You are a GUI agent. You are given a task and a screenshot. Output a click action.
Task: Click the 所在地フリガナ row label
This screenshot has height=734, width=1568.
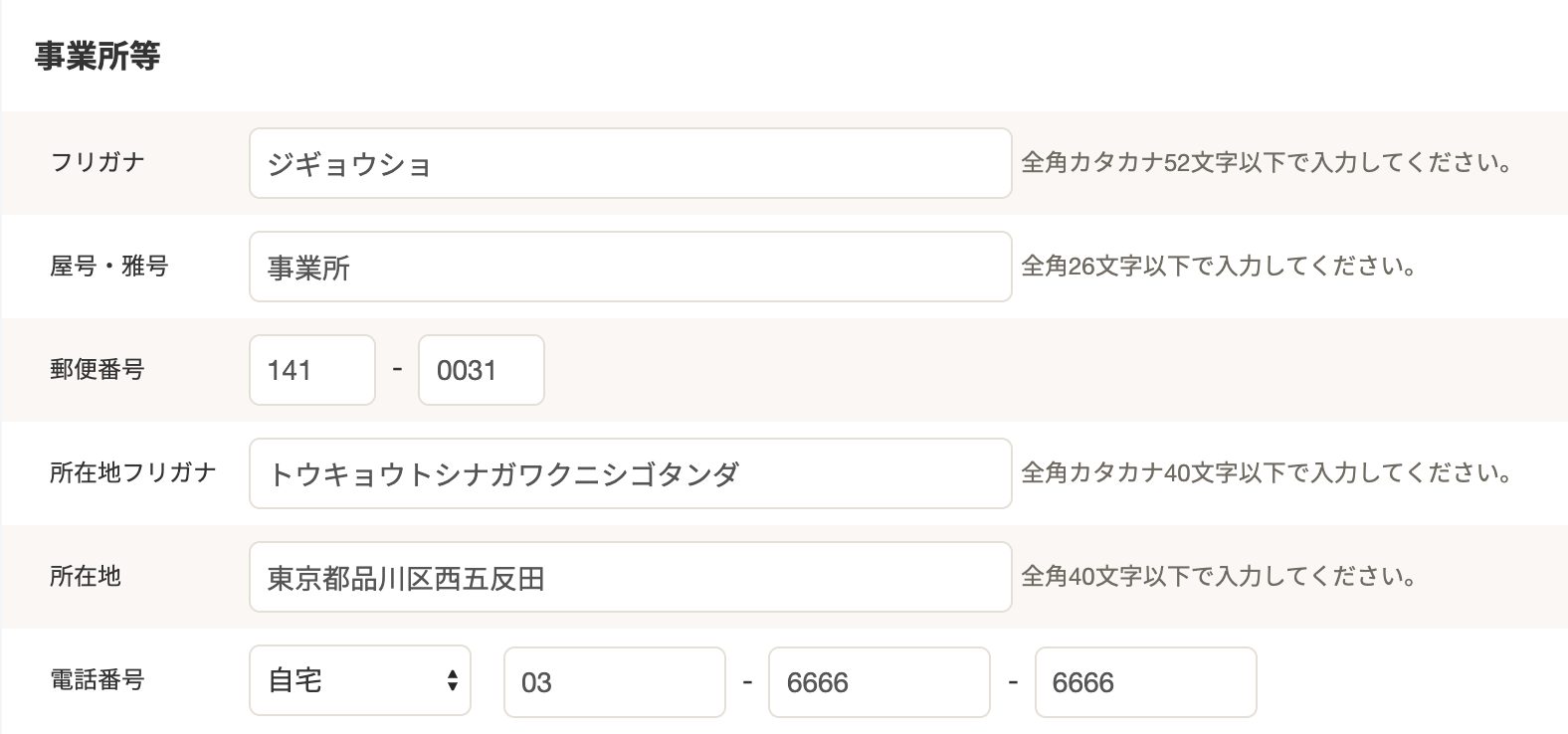pyautogui.click(x=132, y=472)
